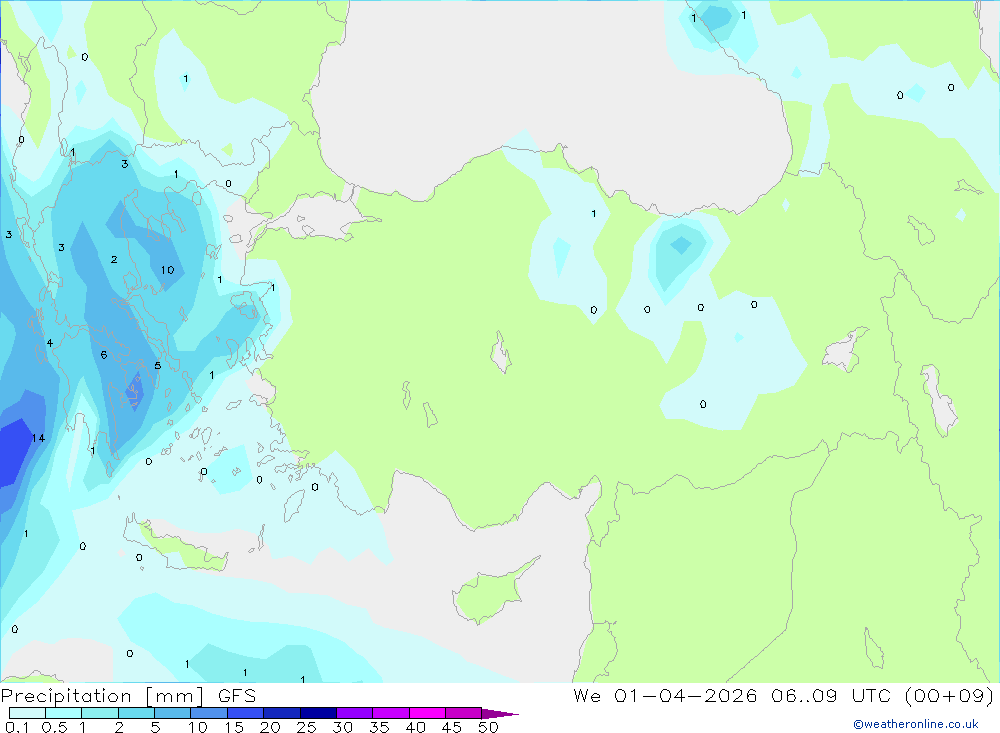Select the 35–40 mm violet legend swatch
The width and height of the screenshot is (1000, 733).
pyautogui.click(x=391, y=713)
